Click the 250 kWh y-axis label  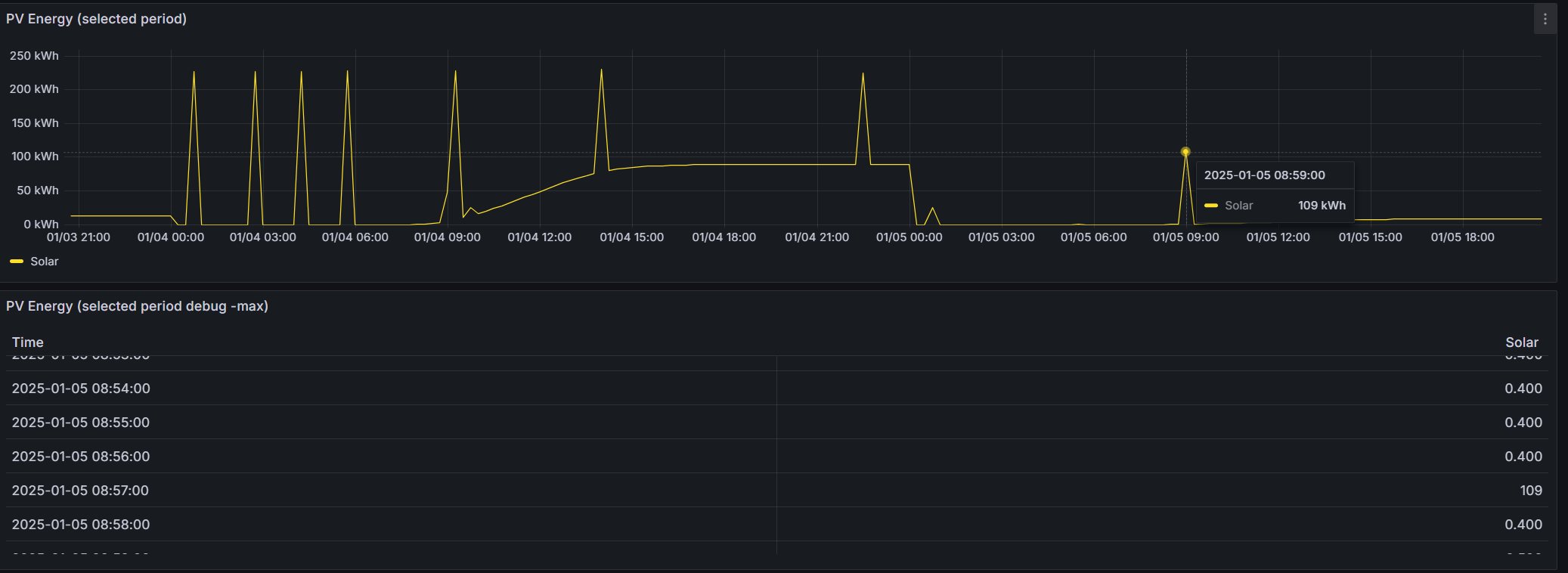(x=34, y=56)
